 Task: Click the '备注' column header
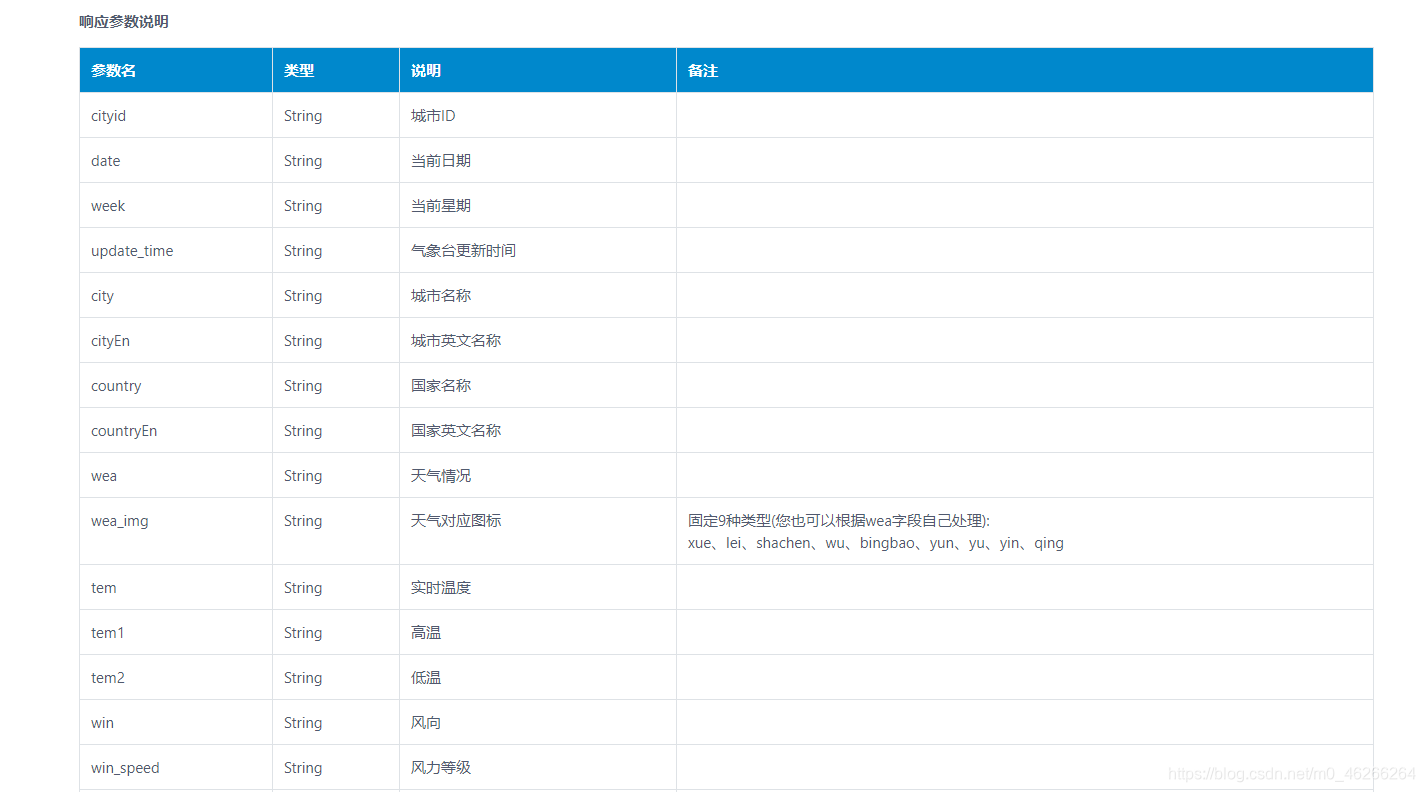point(1025,70)
